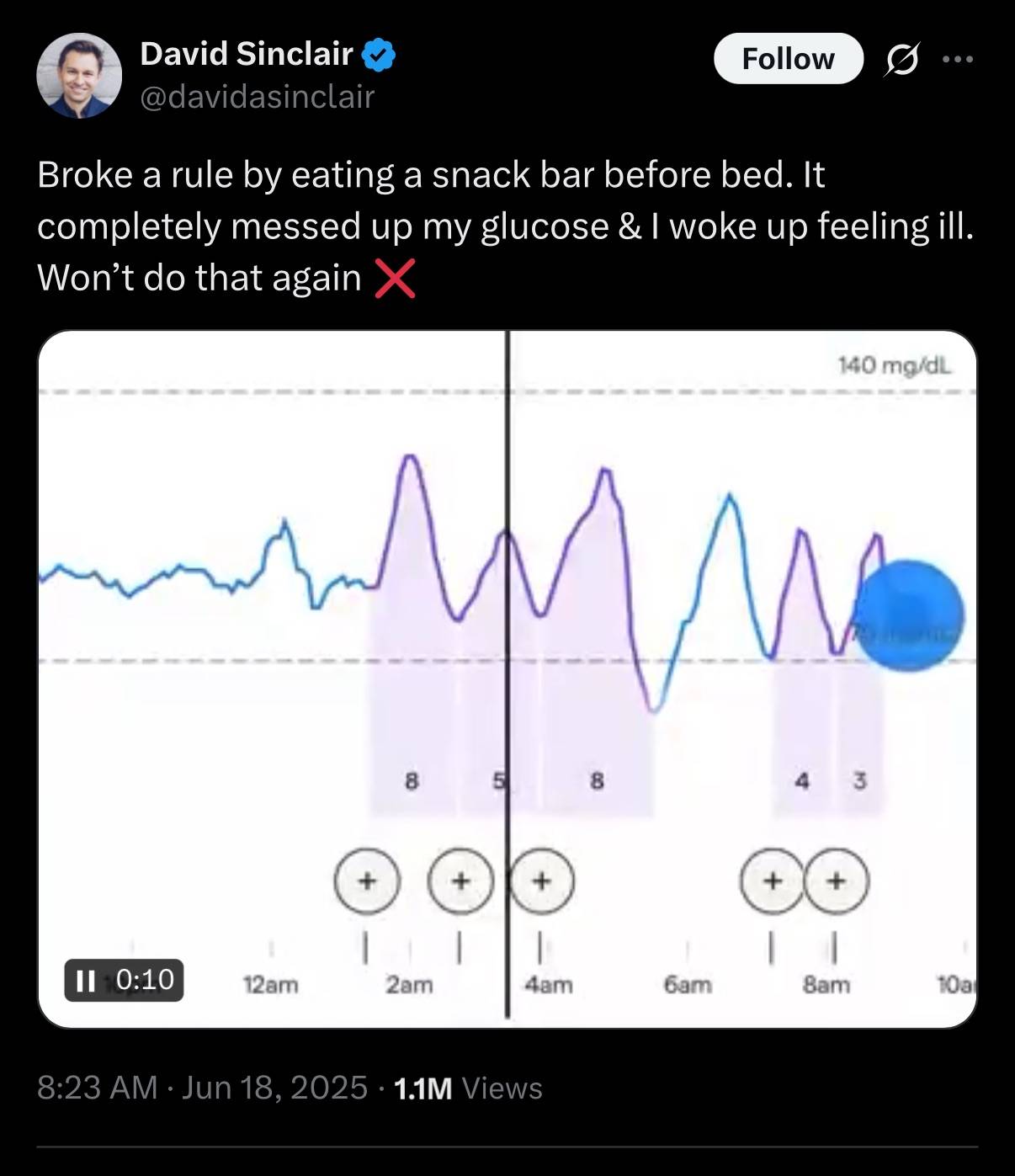The width and height of the screenshot is (1015, 1176).
Task: Click the plus circle at 4am
Action: tap(542, 881)
